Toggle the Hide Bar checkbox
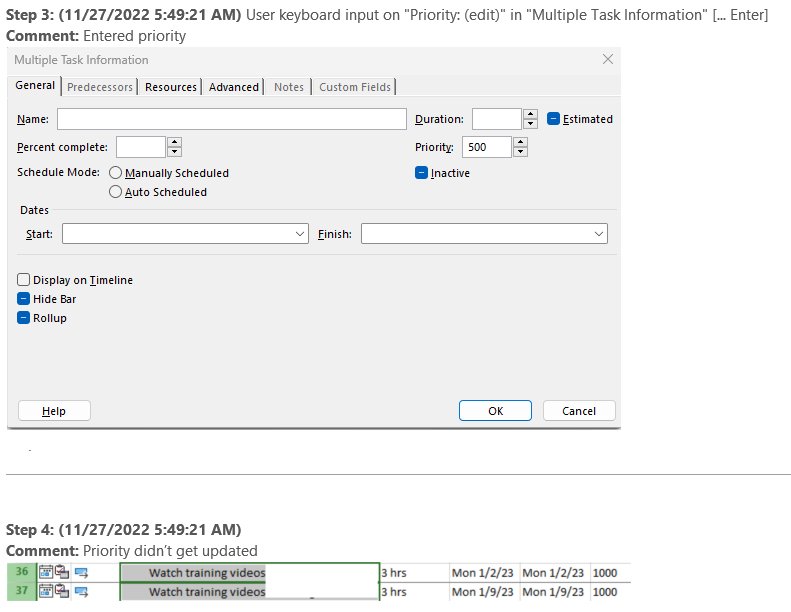791x612 pixels. [23, 299]
